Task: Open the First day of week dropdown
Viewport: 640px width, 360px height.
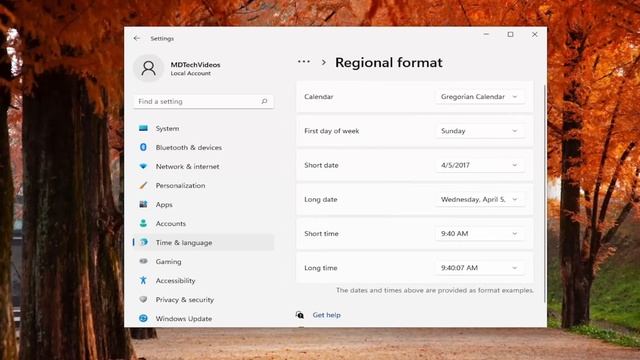Action: (x=480, y=131)
